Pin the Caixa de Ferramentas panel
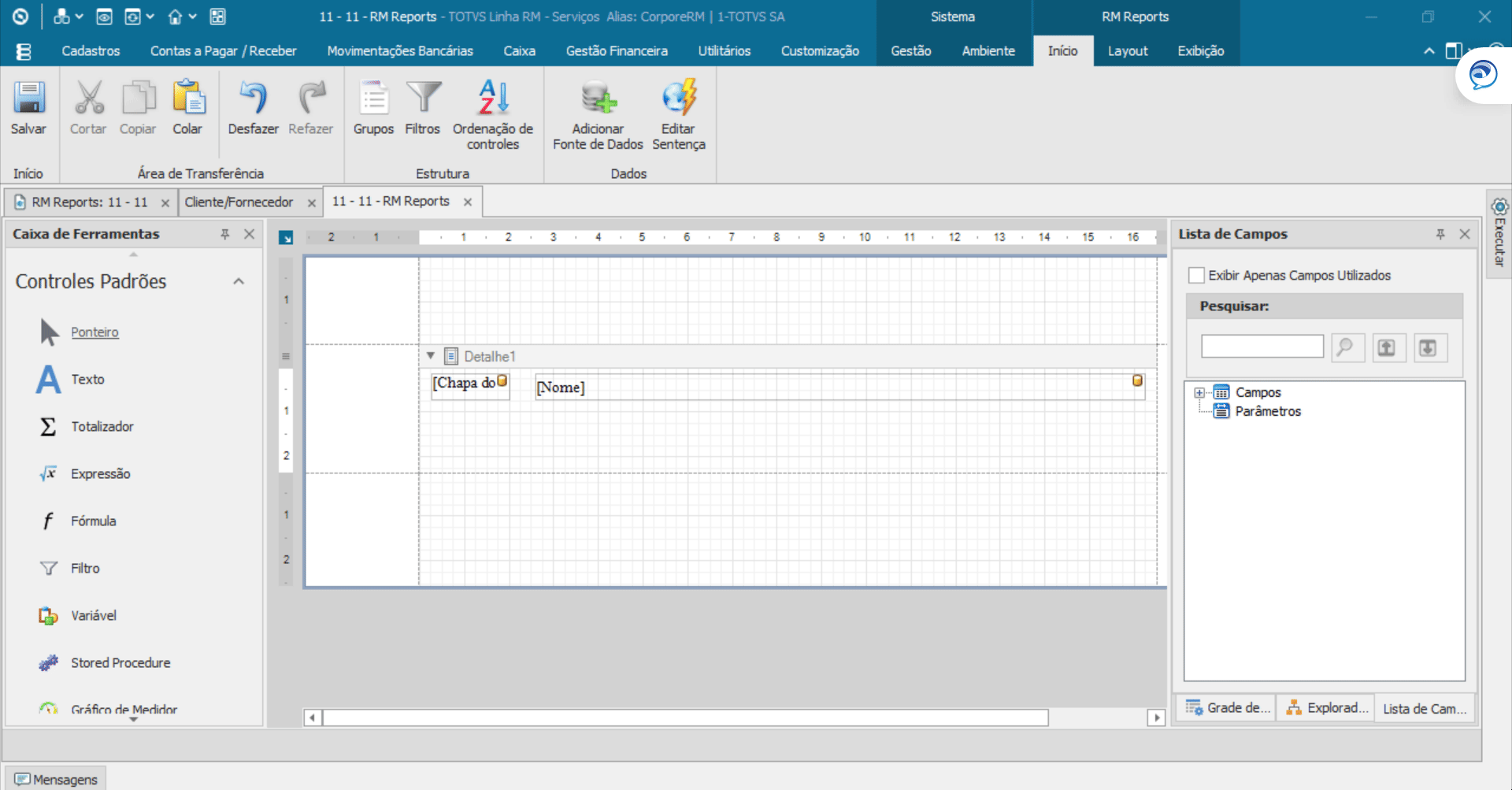Screen dimensions: 1512x790 pyautogui.click(x=225, y=234)
